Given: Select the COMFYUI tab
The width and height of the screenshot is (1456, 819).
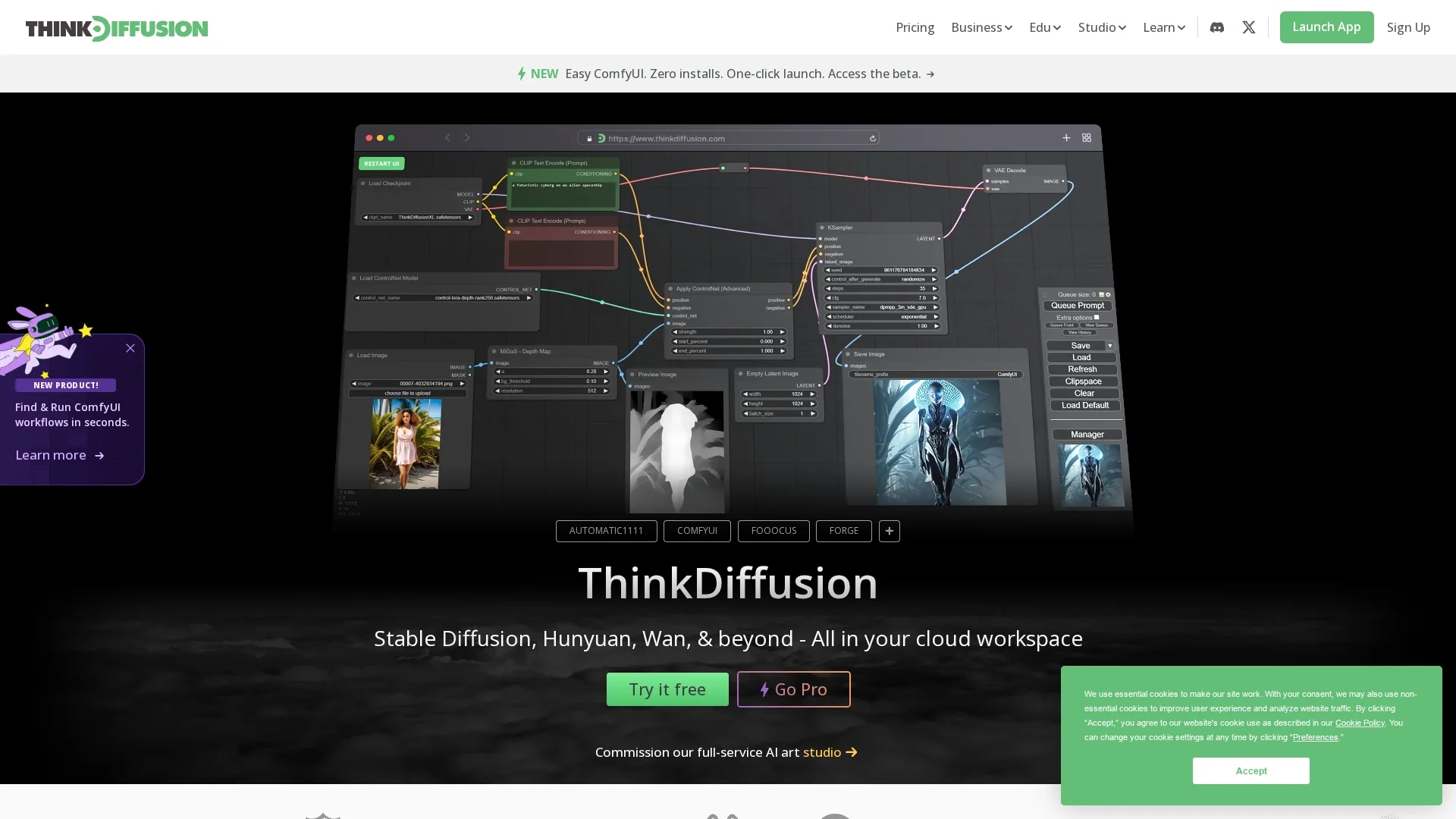Looking at the screenshot, I should (x=697, y=531).
